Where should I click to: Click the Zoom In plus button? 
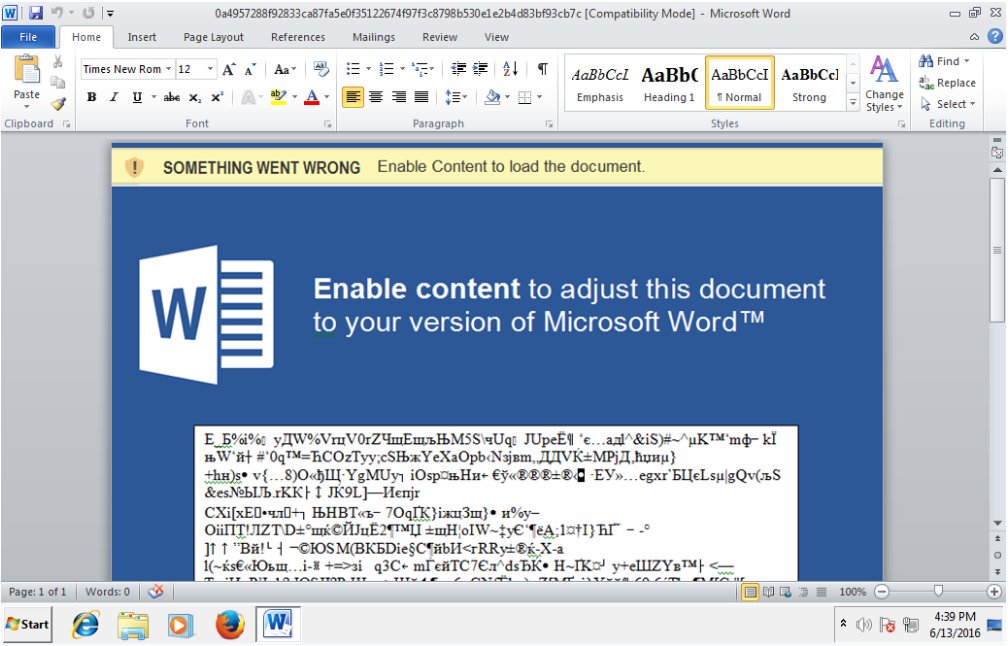pos(994,591)
